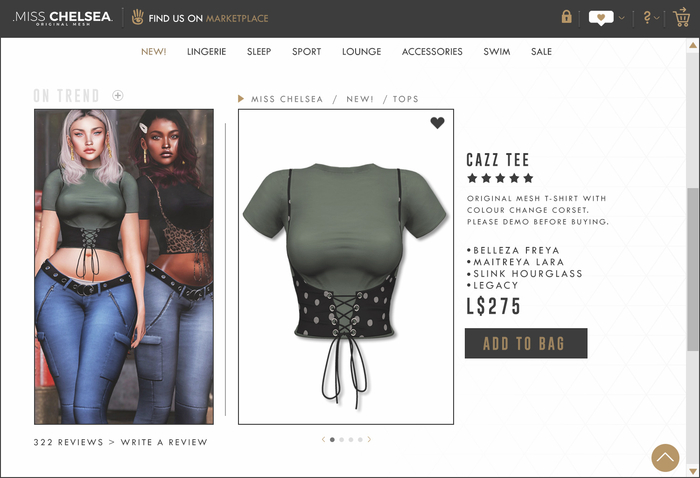
Task: Click the heart wishlist speech bubble icon
Action: pyautogui.click(x=601, y=18)
